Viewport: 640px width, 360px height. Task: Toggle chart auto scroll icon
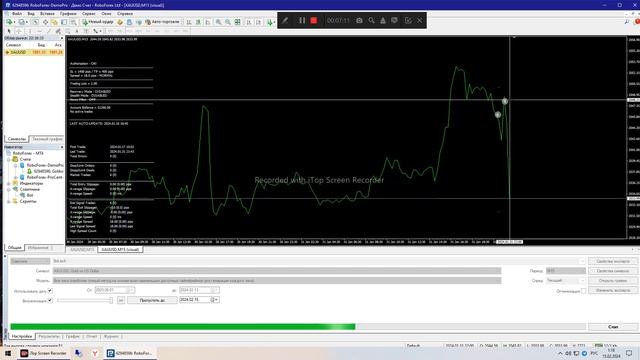coord(249,22)
